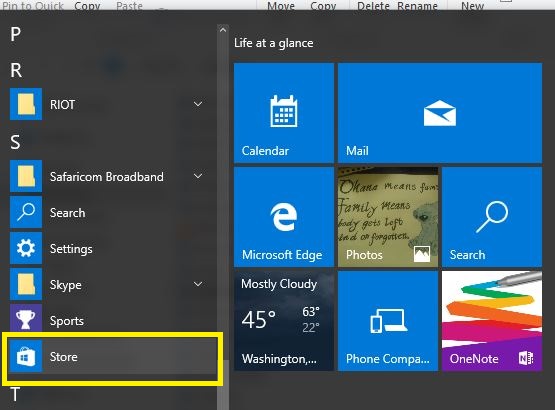Click Paste in the background Explorer ribbon
Screen dimensions: 555x410
click(130, 5)
